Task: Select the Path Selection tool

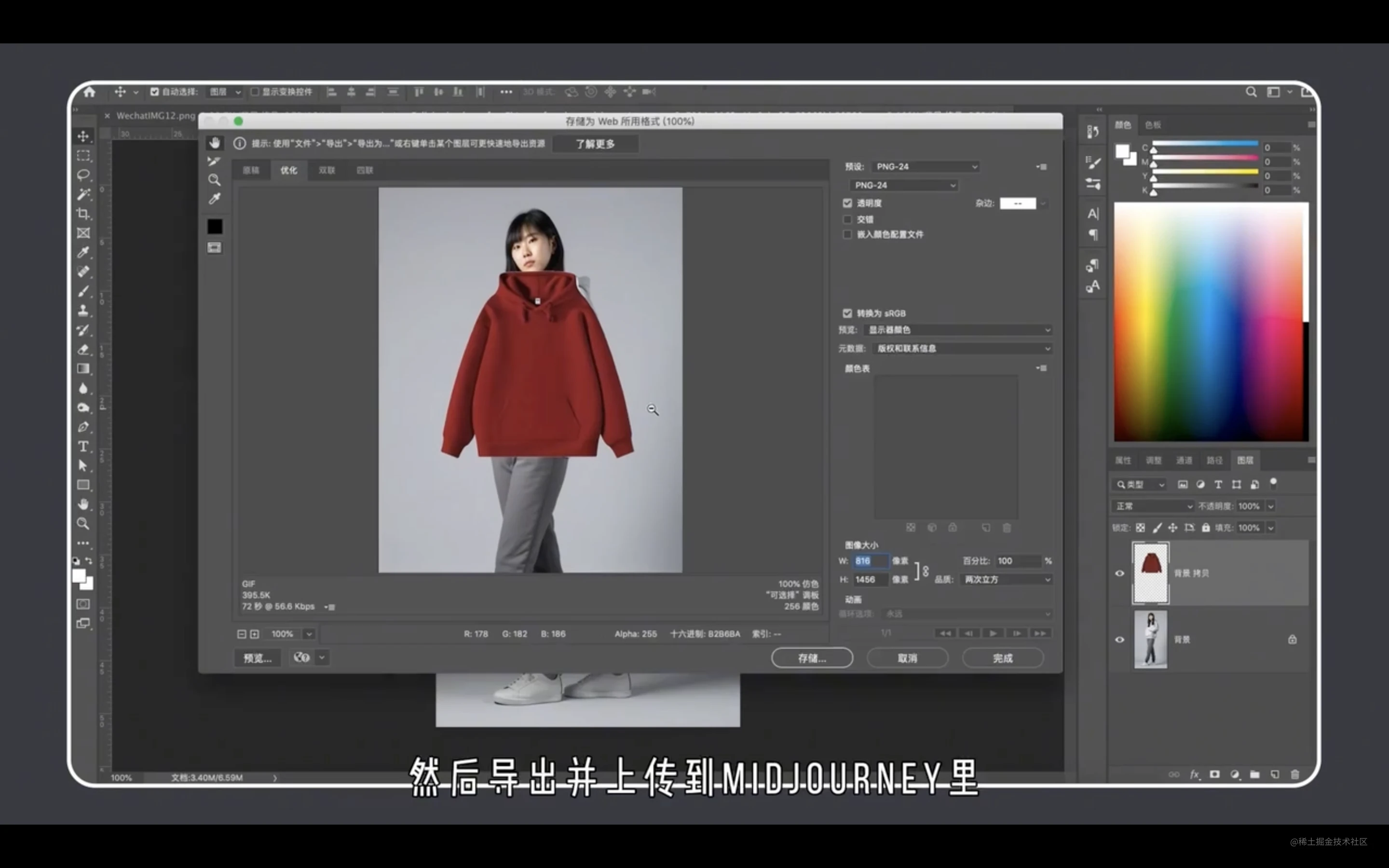Action: point(83,465)
